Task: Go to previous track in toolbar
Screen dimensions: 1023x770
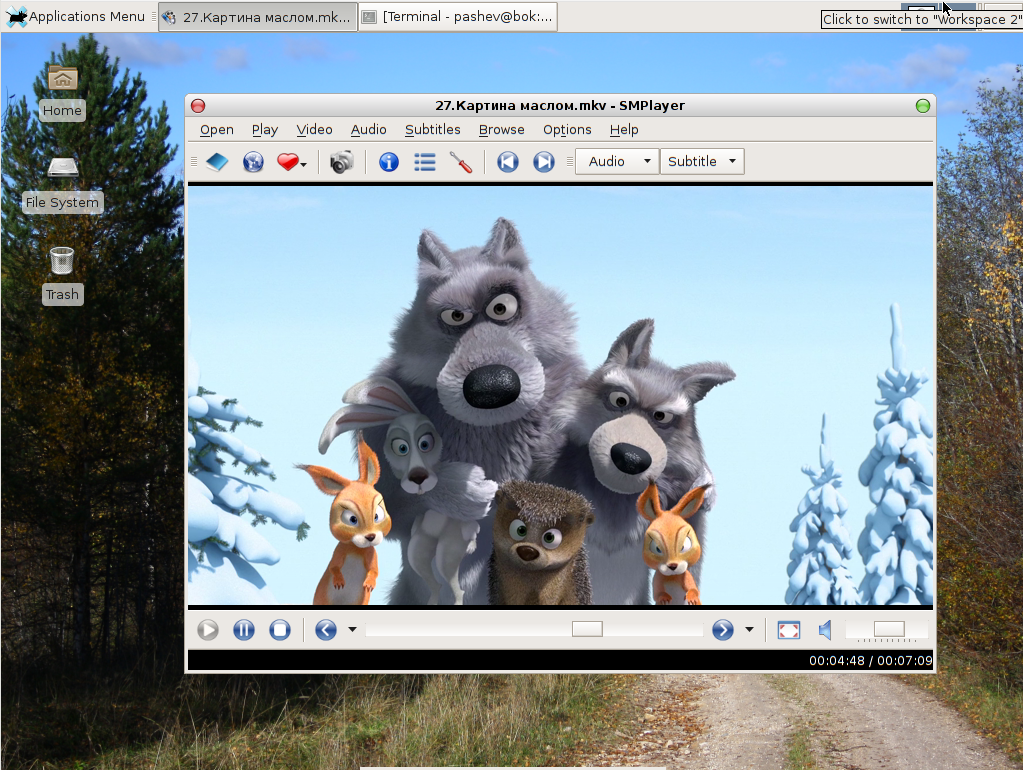Action: (x=508, y=162)
